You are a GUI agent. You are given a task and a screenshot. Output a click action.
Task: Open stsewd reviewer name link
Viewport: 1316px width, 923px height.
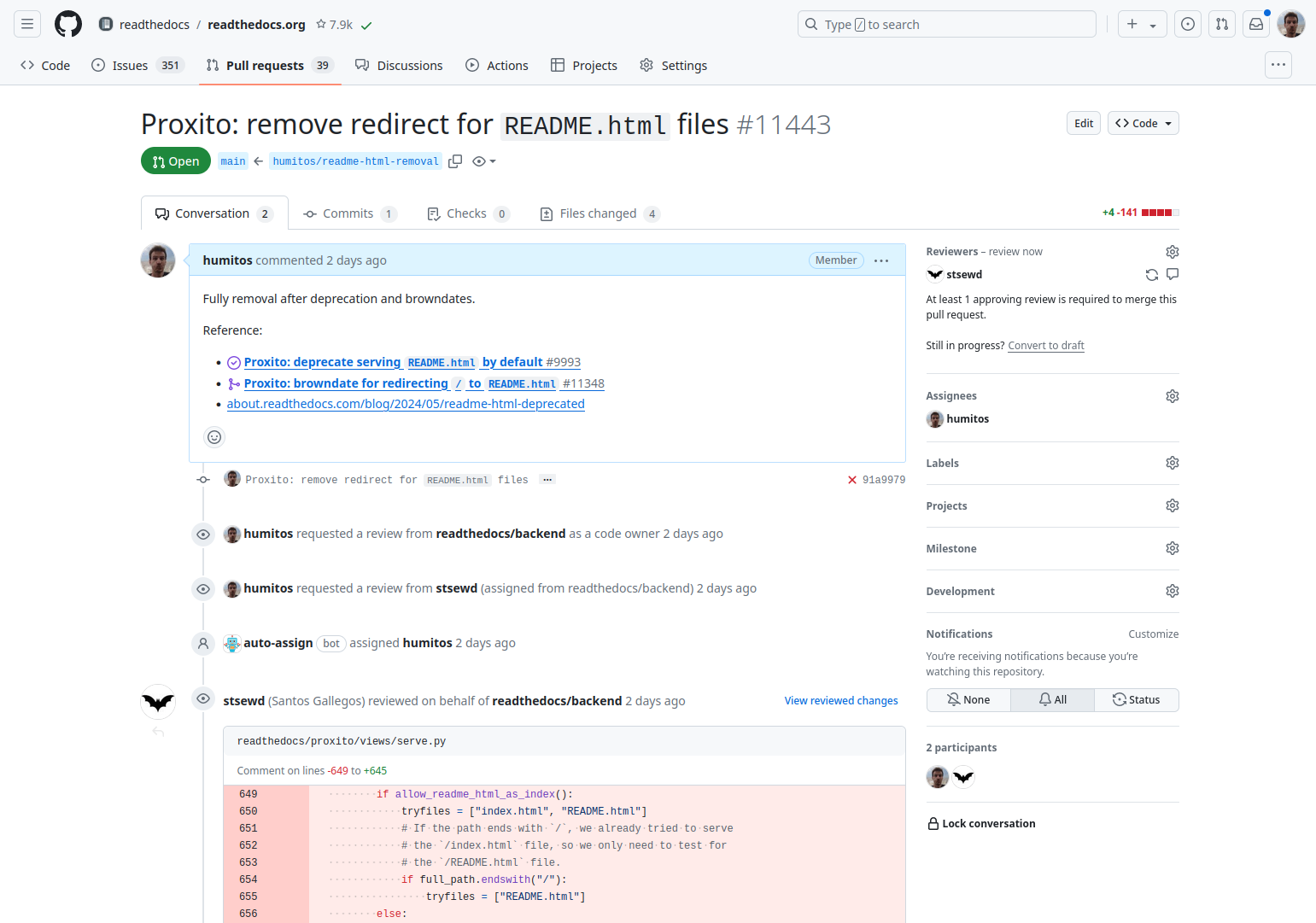[x=964, y=275]
